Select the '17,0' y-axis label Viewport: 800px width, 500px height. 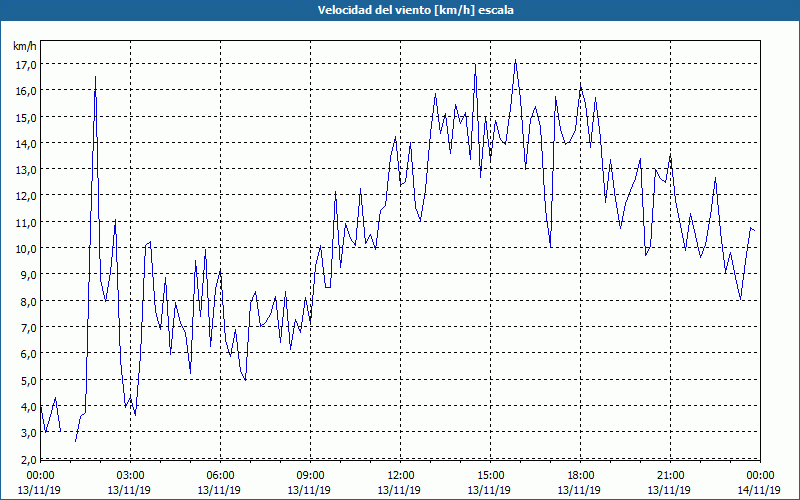[x=26, y=65]
